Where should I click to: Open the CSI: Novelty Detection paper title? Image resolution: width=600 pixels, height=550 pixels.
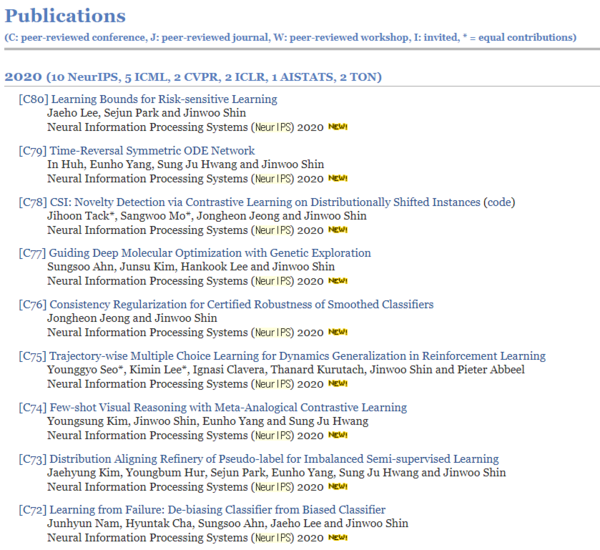(264, 202)
